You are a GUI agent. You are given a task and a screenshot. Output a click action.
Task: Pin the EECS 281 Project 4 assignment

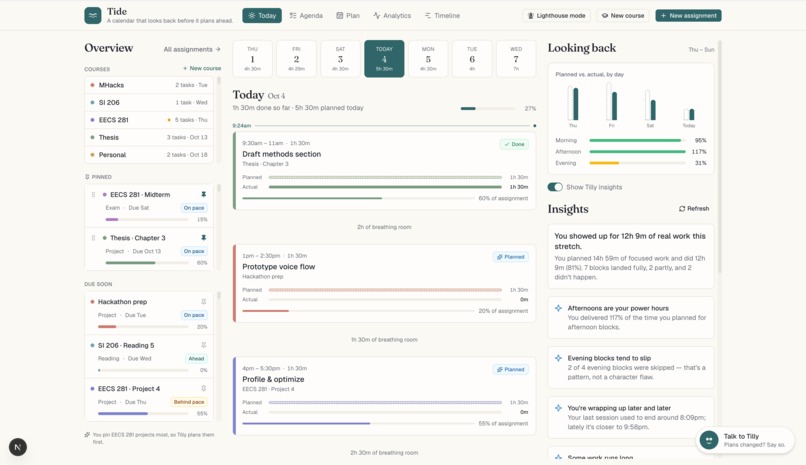[x=204, y=388]
